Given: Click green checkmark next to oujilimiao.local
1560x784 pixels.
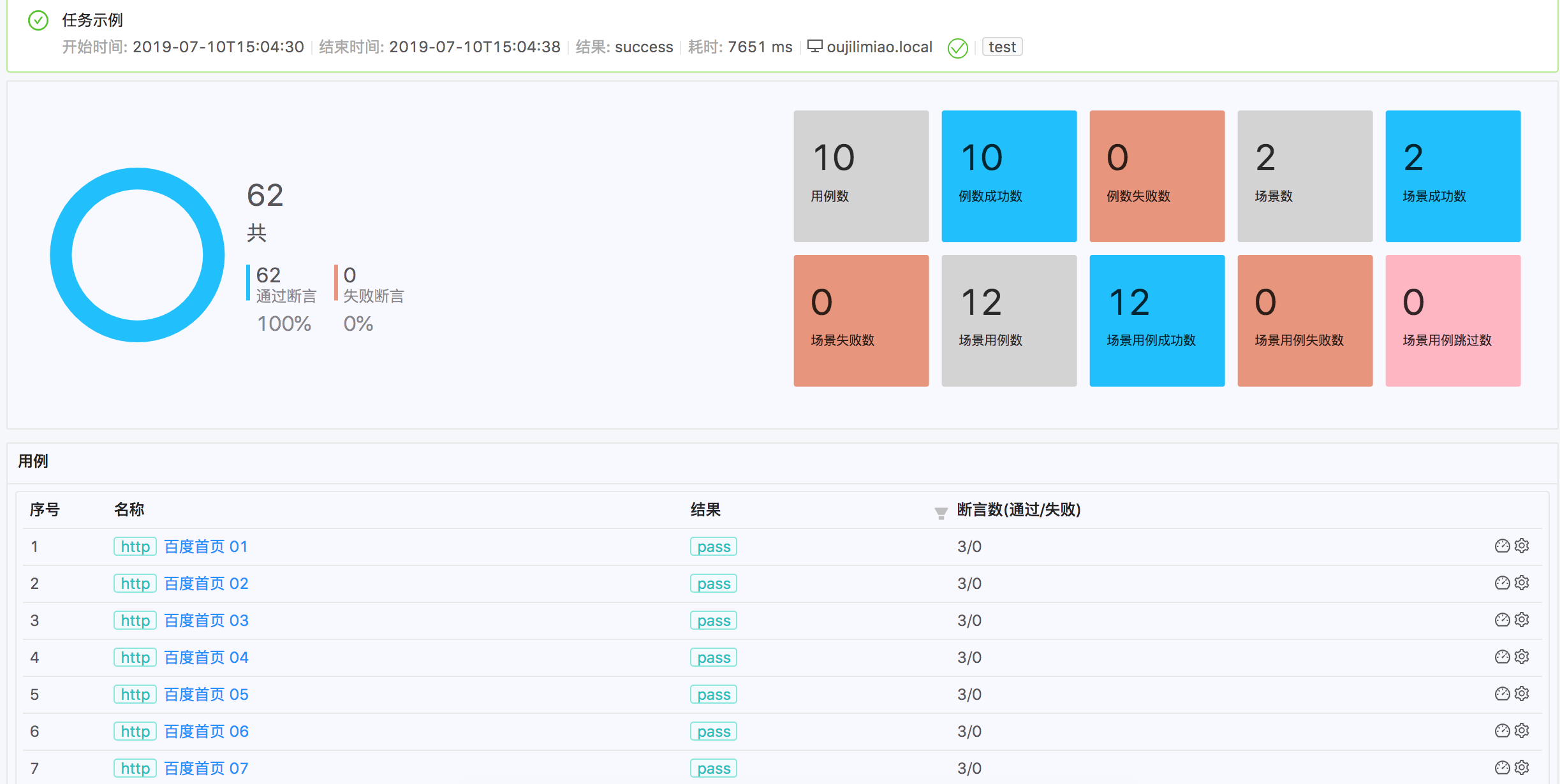Looking at the screenshot, I should pyautogui.click(x=957, y=48).
